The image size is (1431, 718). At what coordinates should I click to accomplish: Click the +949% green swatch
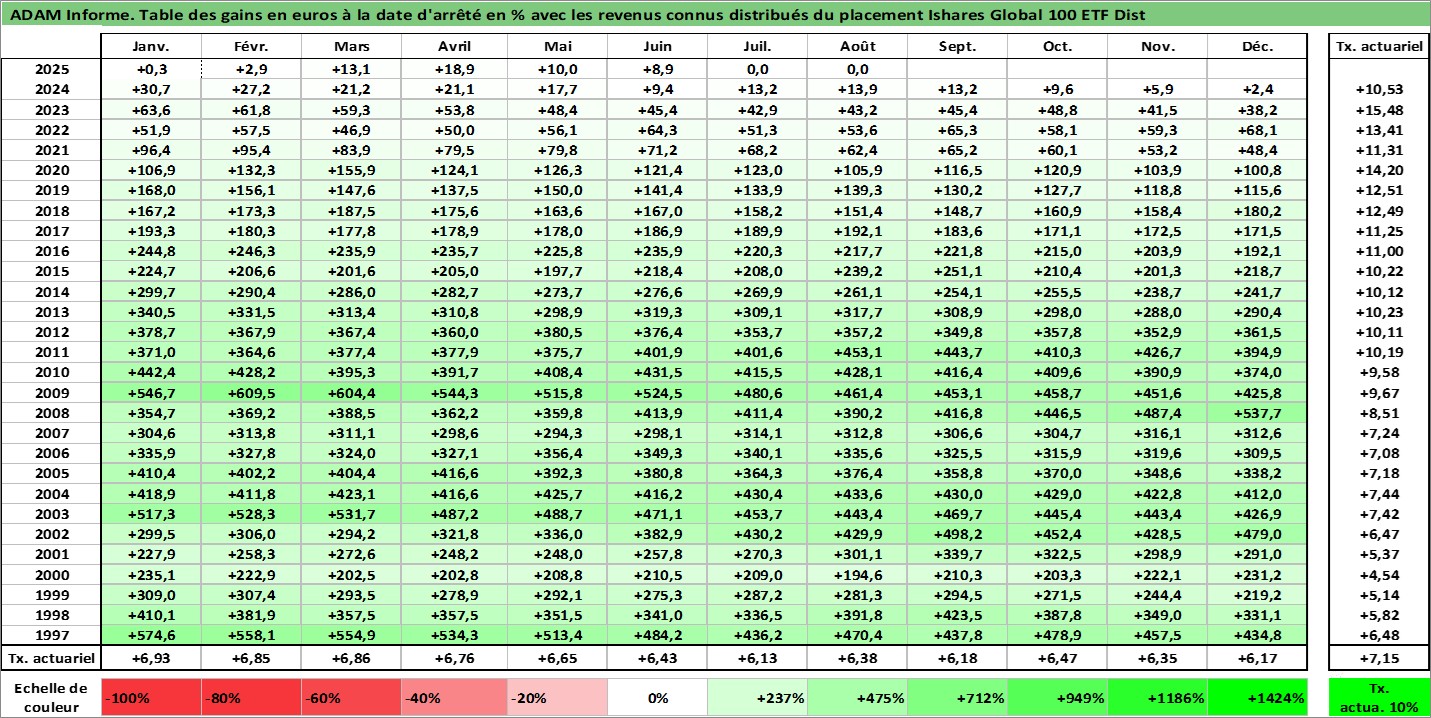1057,698
